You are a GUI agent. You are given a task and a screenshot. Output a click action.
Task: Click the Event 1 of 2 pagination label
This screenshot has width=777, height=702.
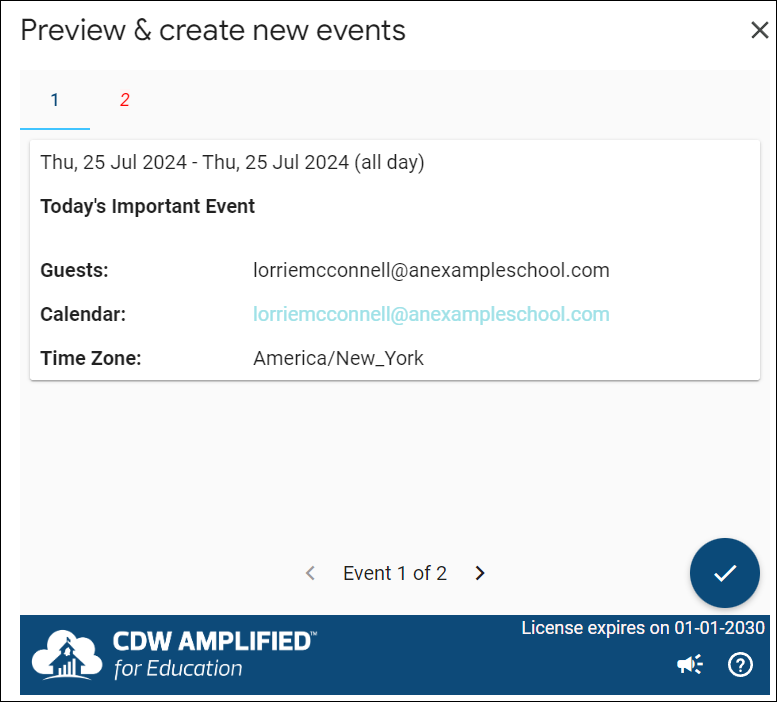click(x=395, y=573)
